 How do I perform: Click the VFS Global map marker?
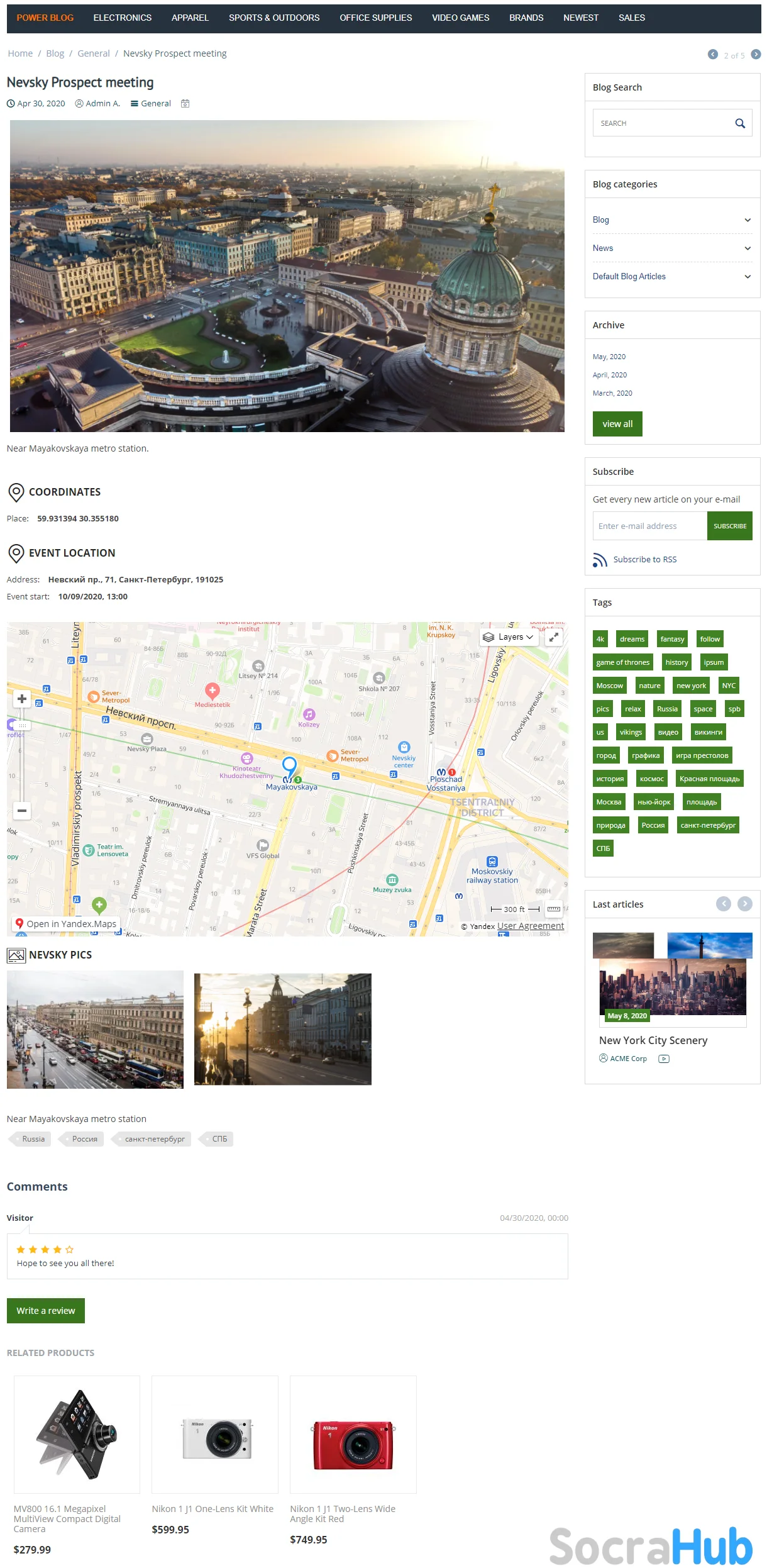263,845
